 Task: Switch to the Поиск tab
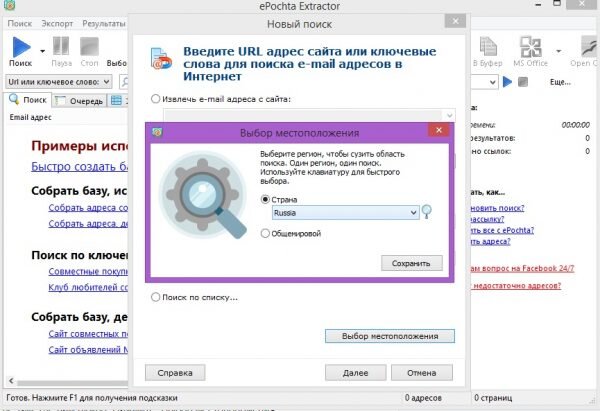(28, 100)
